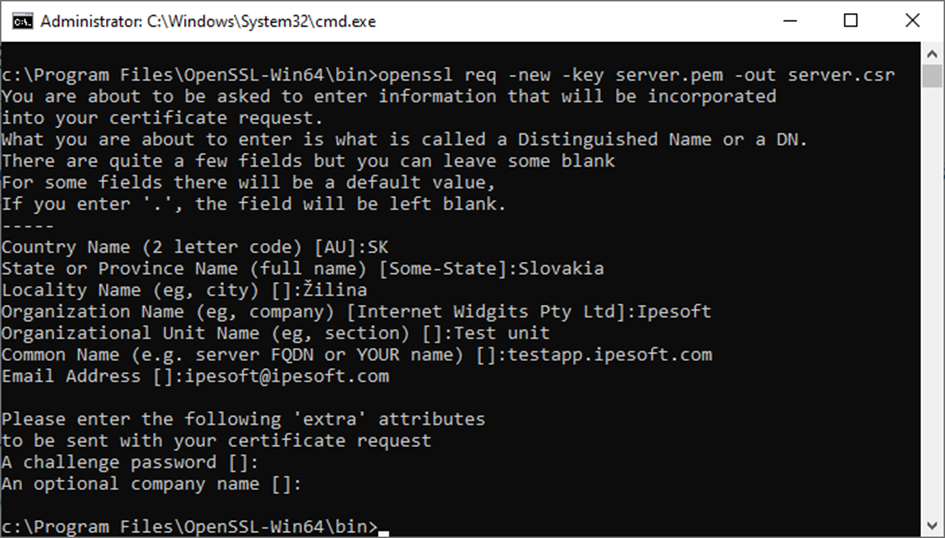This screenshot has height=538, width=945.
Task: Click the empty scrollbar track below thumb
Action: pyautogui.click(x=932, y=301)
